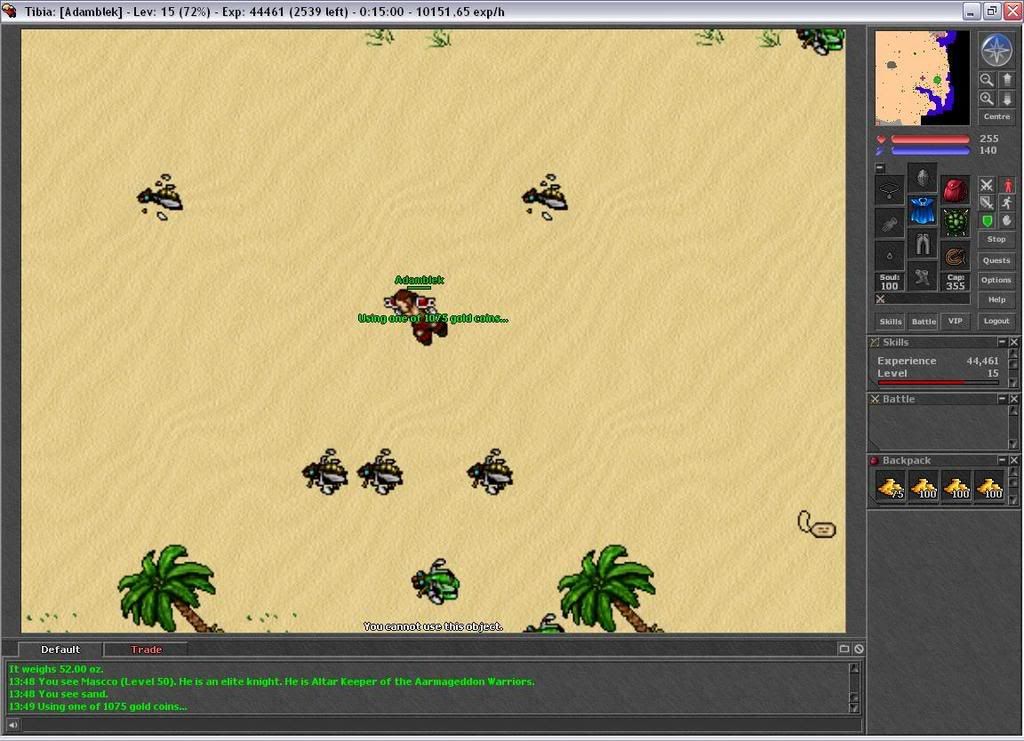
Task: Collapse the inventory panel with minus button
Action: [x=880, y=168]
